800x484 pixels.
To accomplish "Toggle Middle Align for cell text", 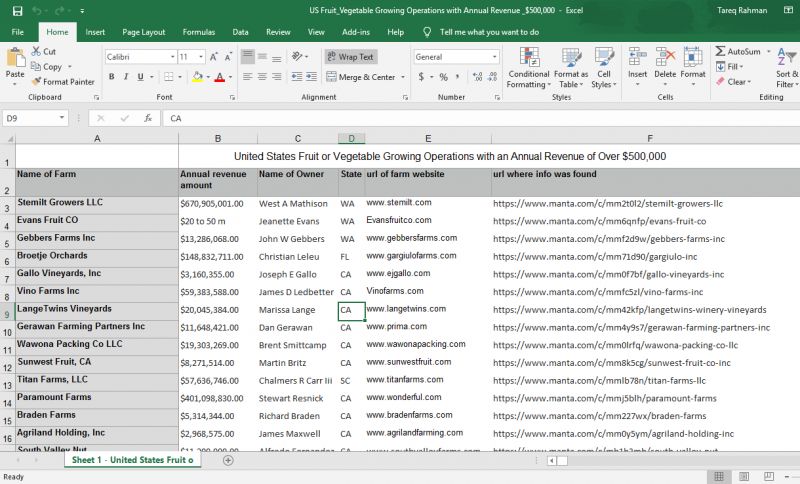I will pos(262,57).
